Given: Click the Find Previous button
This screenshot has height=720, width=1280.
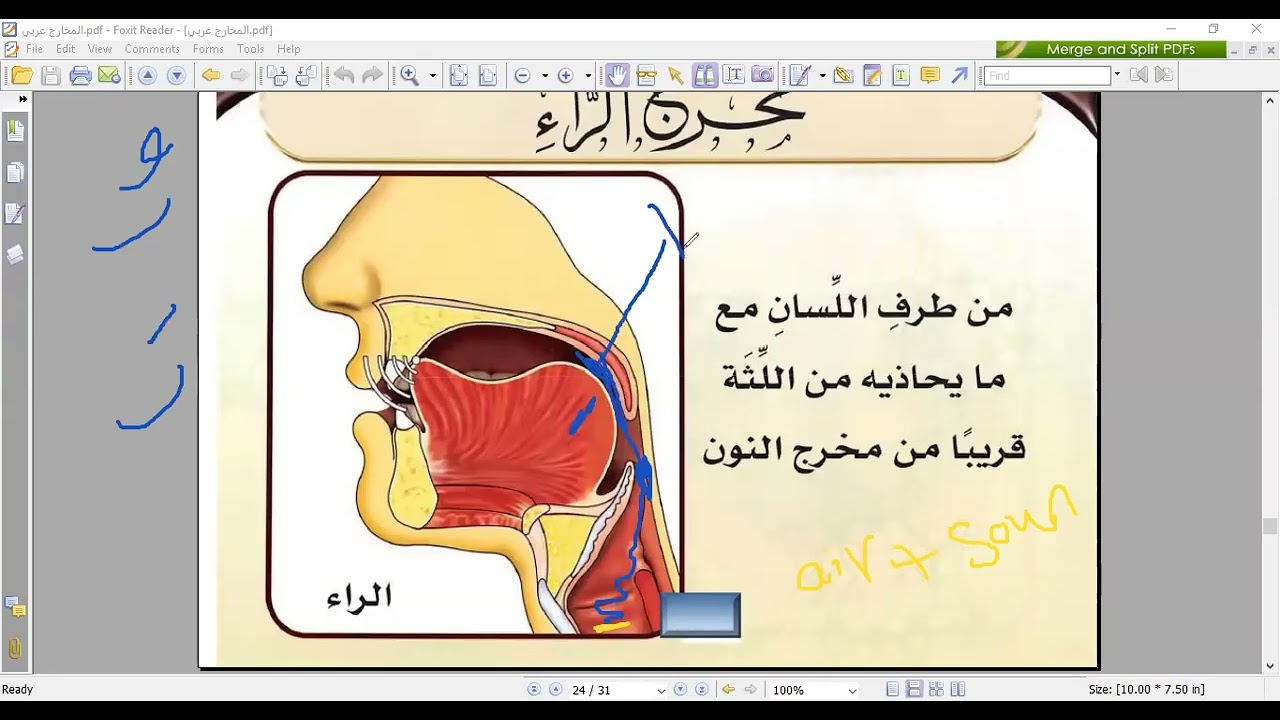Looking at the screenshot, I should click(1138, 75).
